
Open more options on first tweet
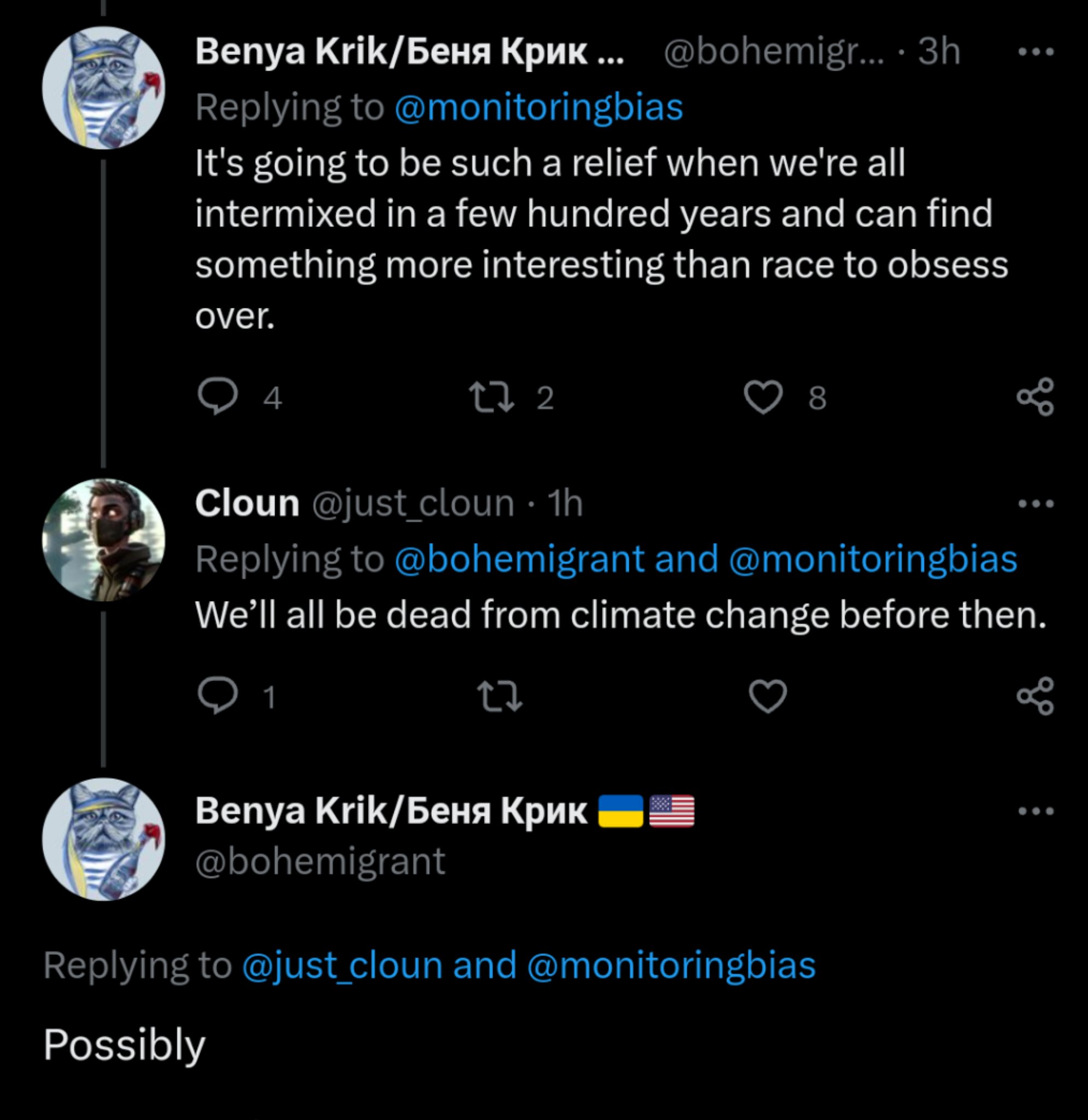tap(1037, 52)
